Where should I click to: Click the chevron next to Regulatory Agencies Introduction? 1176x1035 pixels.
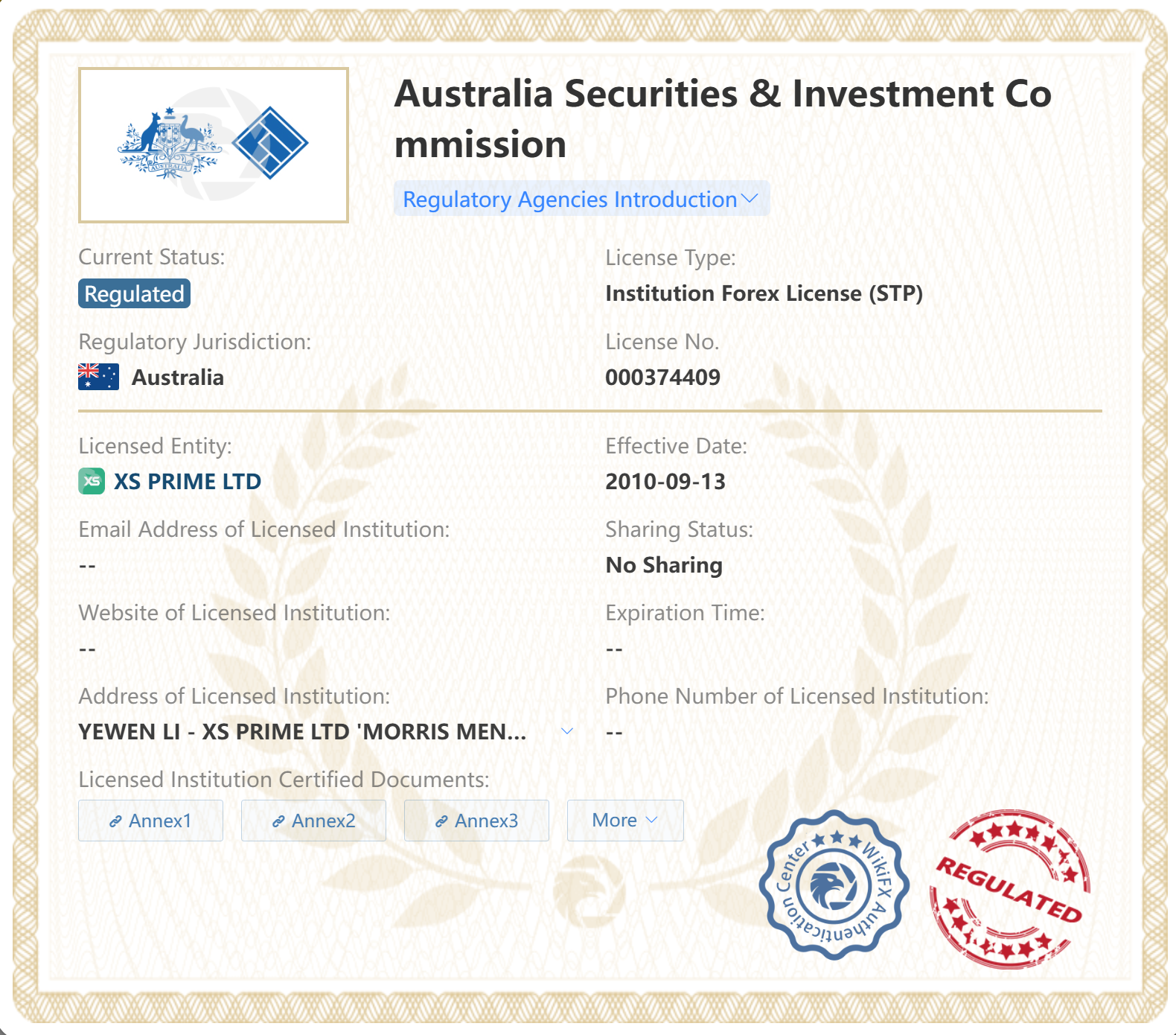750,199
